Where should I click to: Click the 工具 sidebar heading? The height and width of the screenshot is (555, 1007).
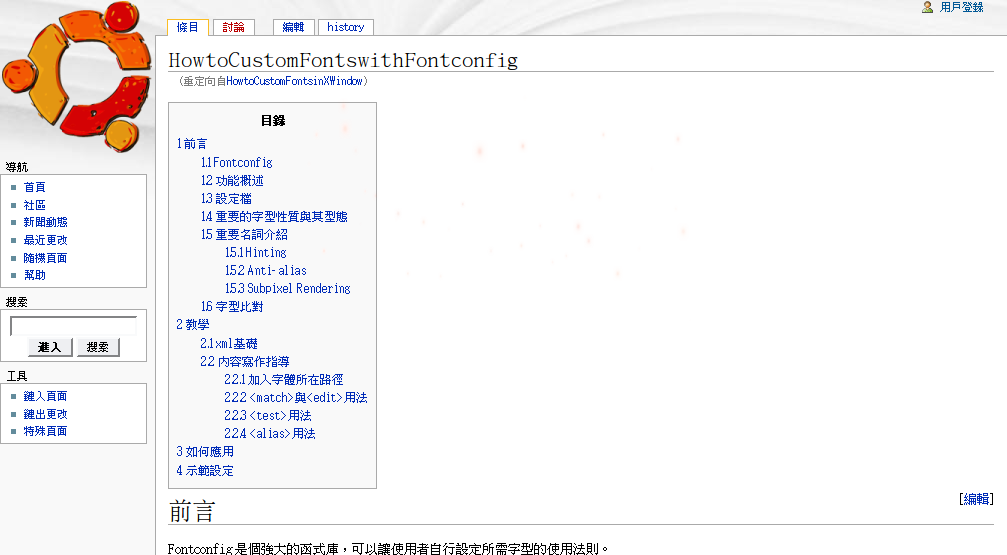click(x=17, y=376)
